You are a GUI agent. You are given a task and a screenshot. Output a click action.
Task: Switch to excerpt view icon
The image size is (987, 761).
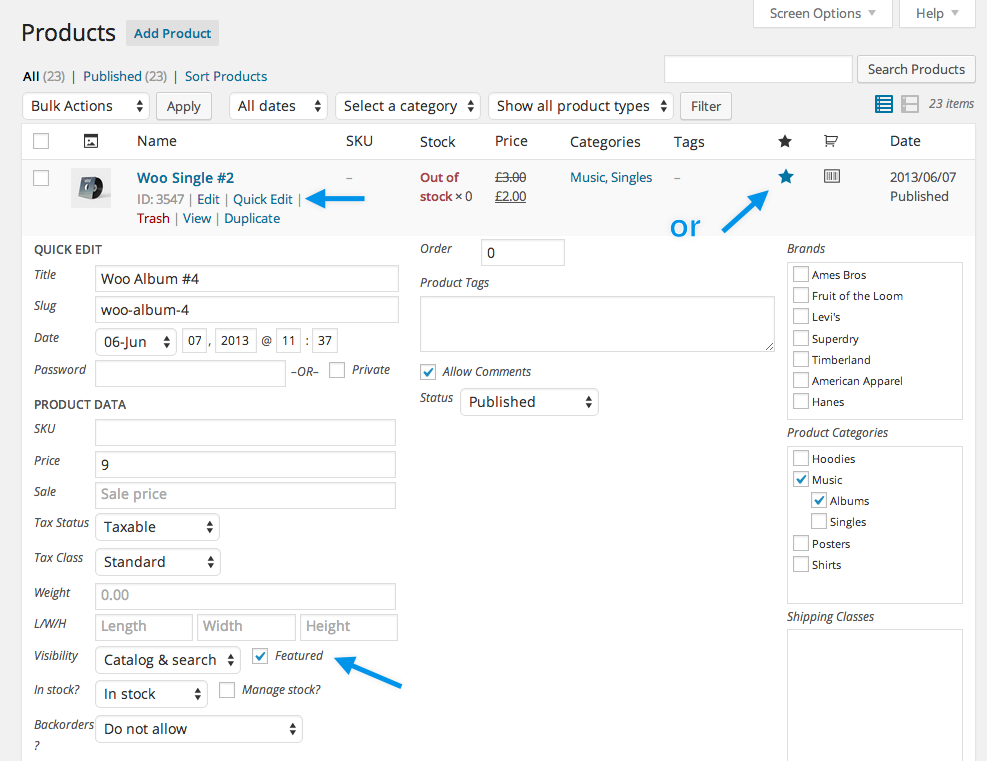point(910,104)
